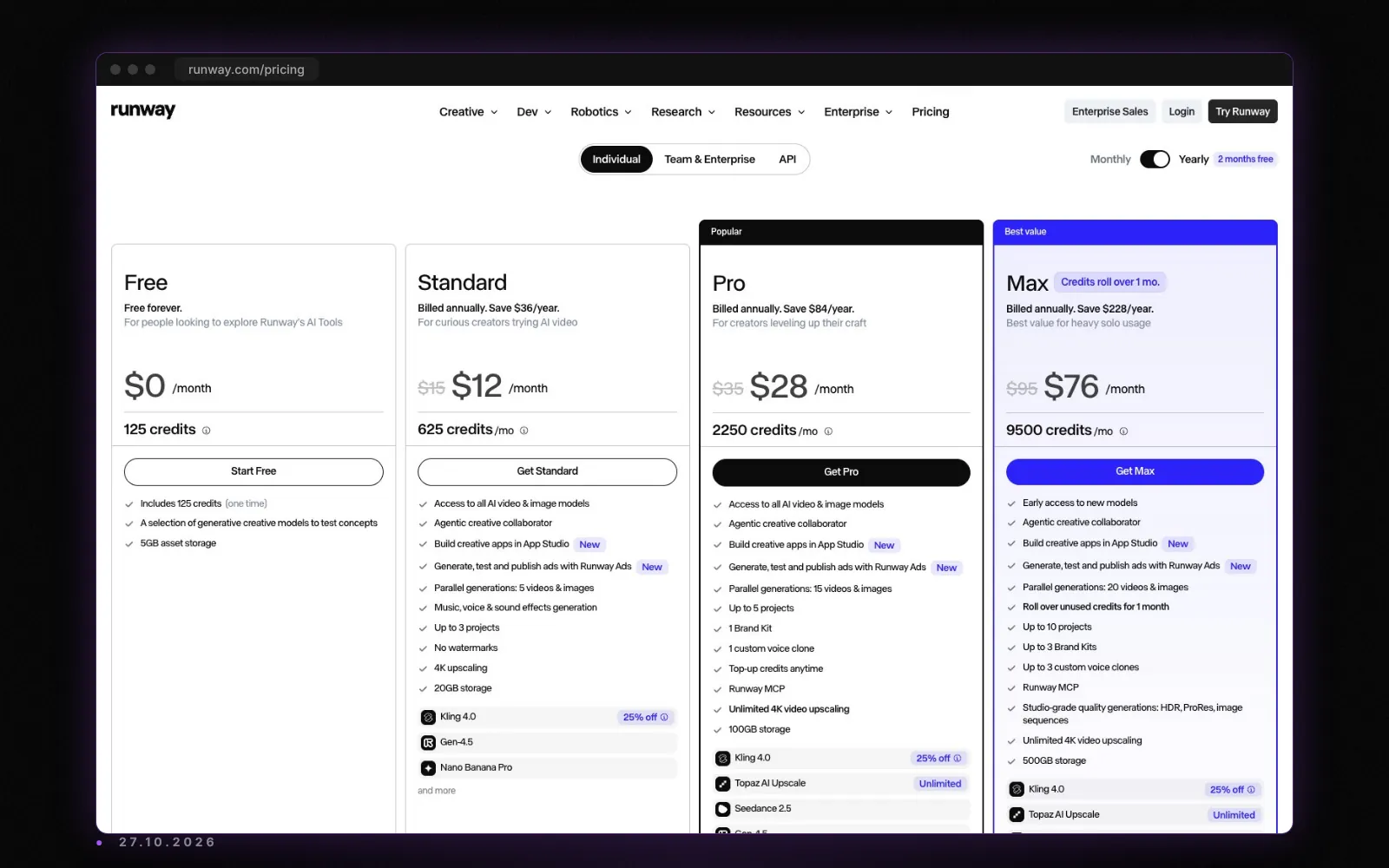Open info icon beside 625 credits
This screenshot has width=1389, height=868.
coord(524,431)
